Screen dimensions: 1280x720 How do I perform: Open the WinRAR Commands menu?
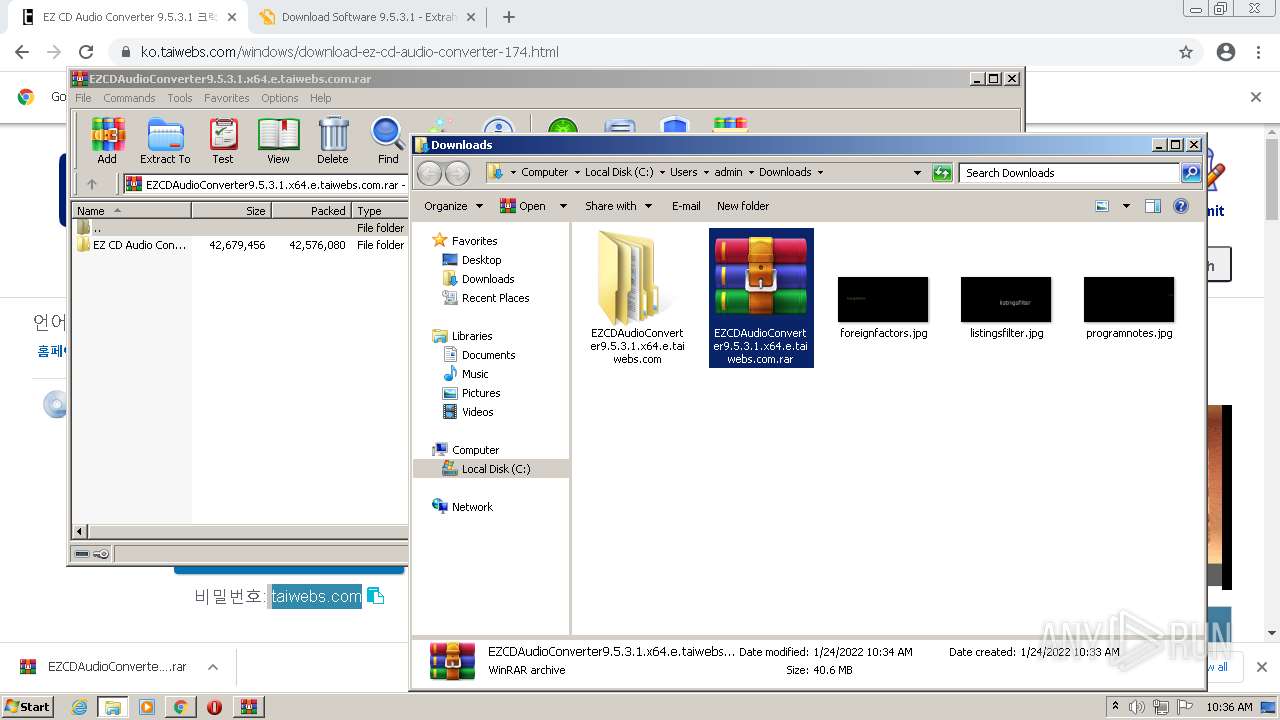(x=129, y=98)
